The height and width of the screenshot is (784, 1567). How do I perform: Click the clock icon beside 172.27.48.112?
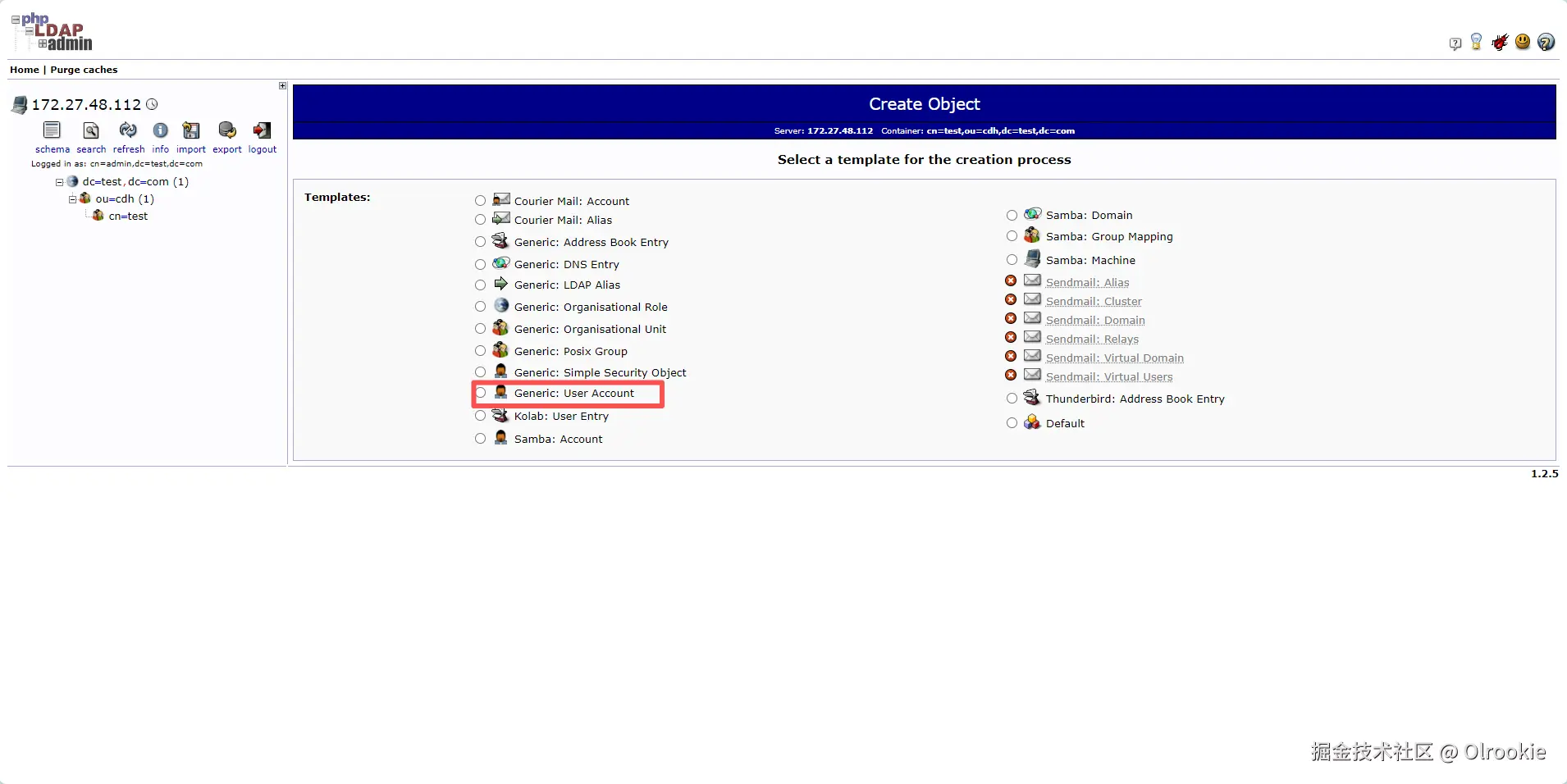pos(152,104)
